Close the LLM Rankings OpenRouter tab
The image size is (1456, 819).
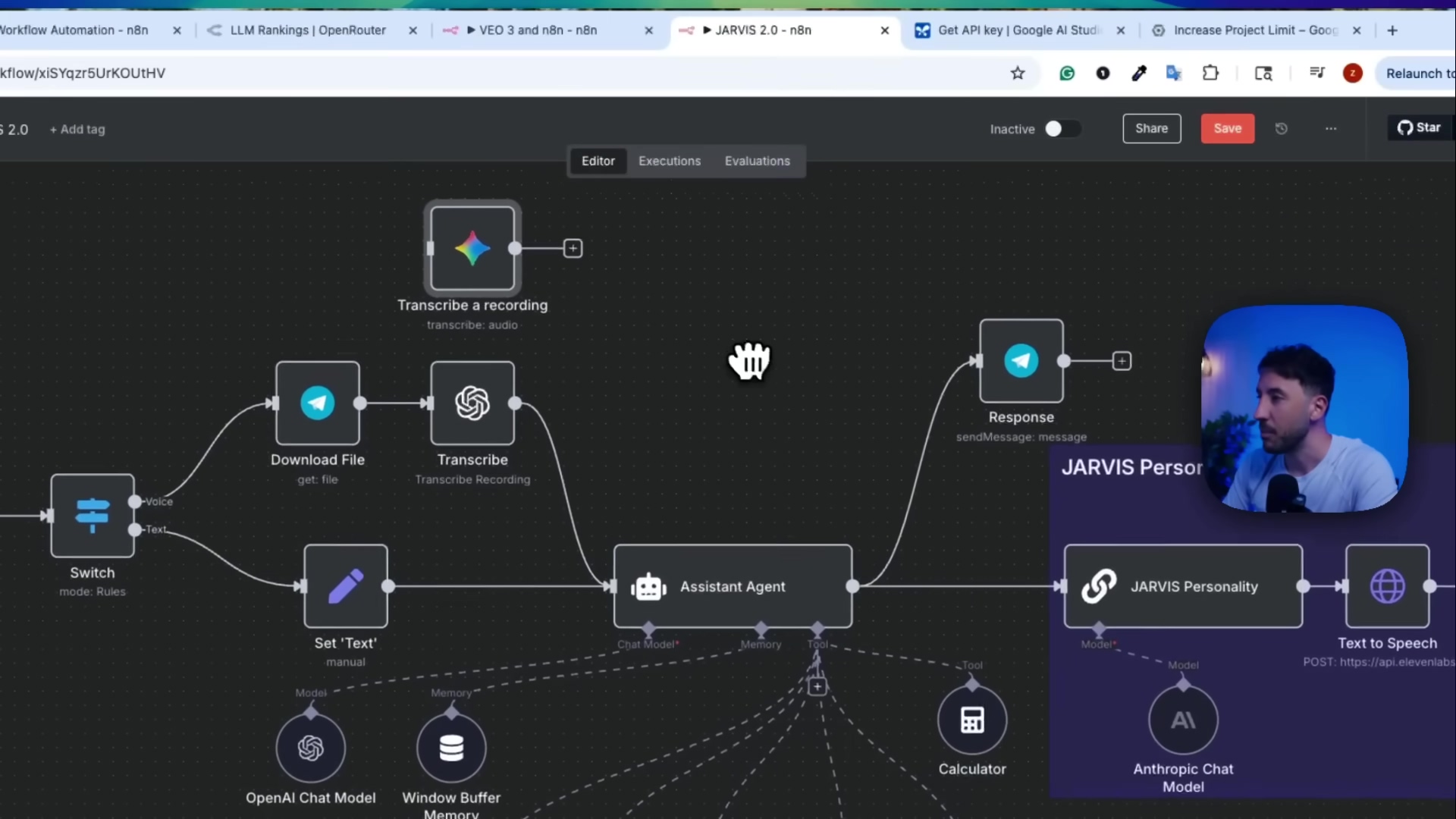tap(413, 30)
